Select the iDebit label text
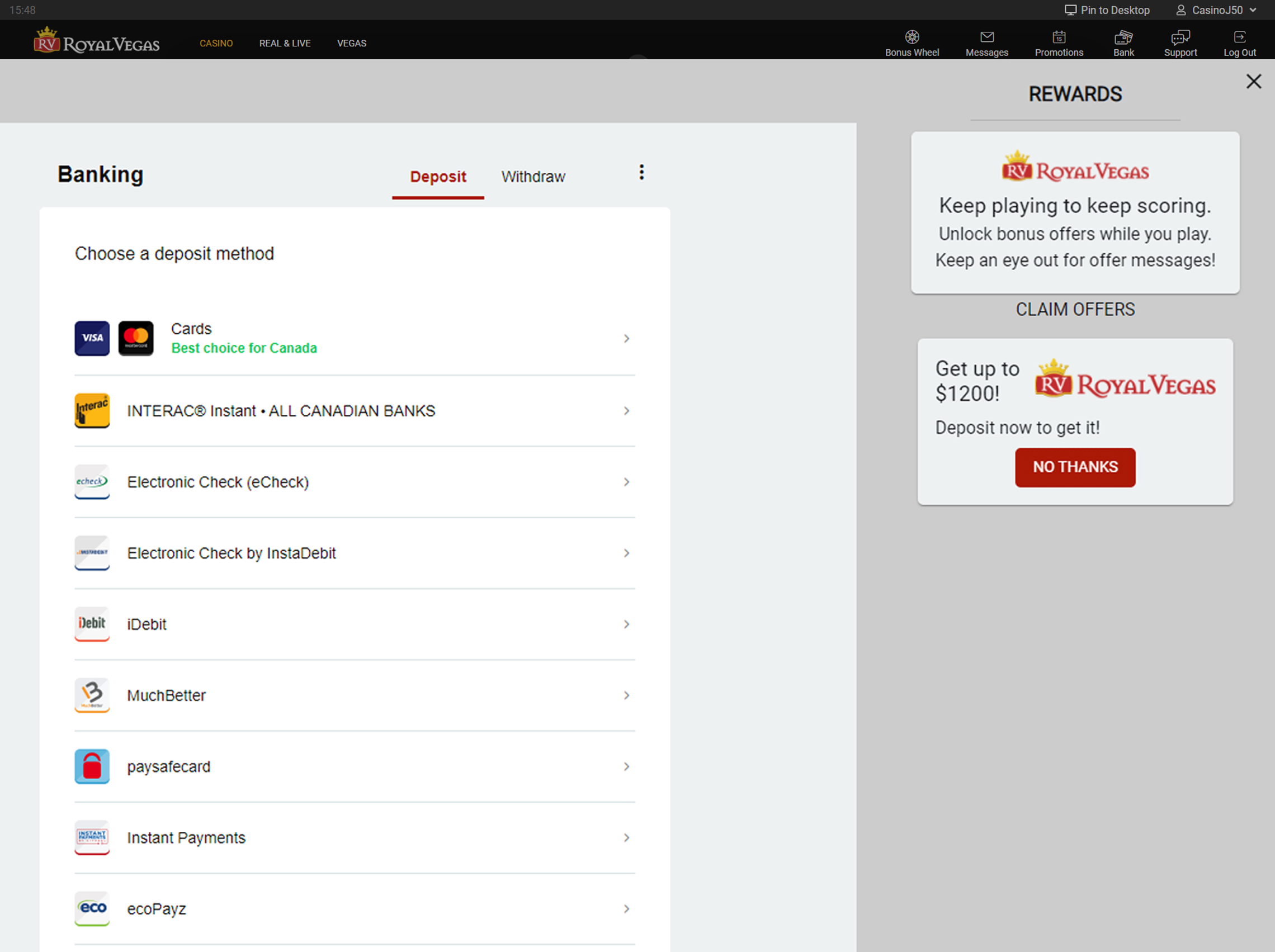This screenshot has height=952, width=1275. (x=147, y=624)
